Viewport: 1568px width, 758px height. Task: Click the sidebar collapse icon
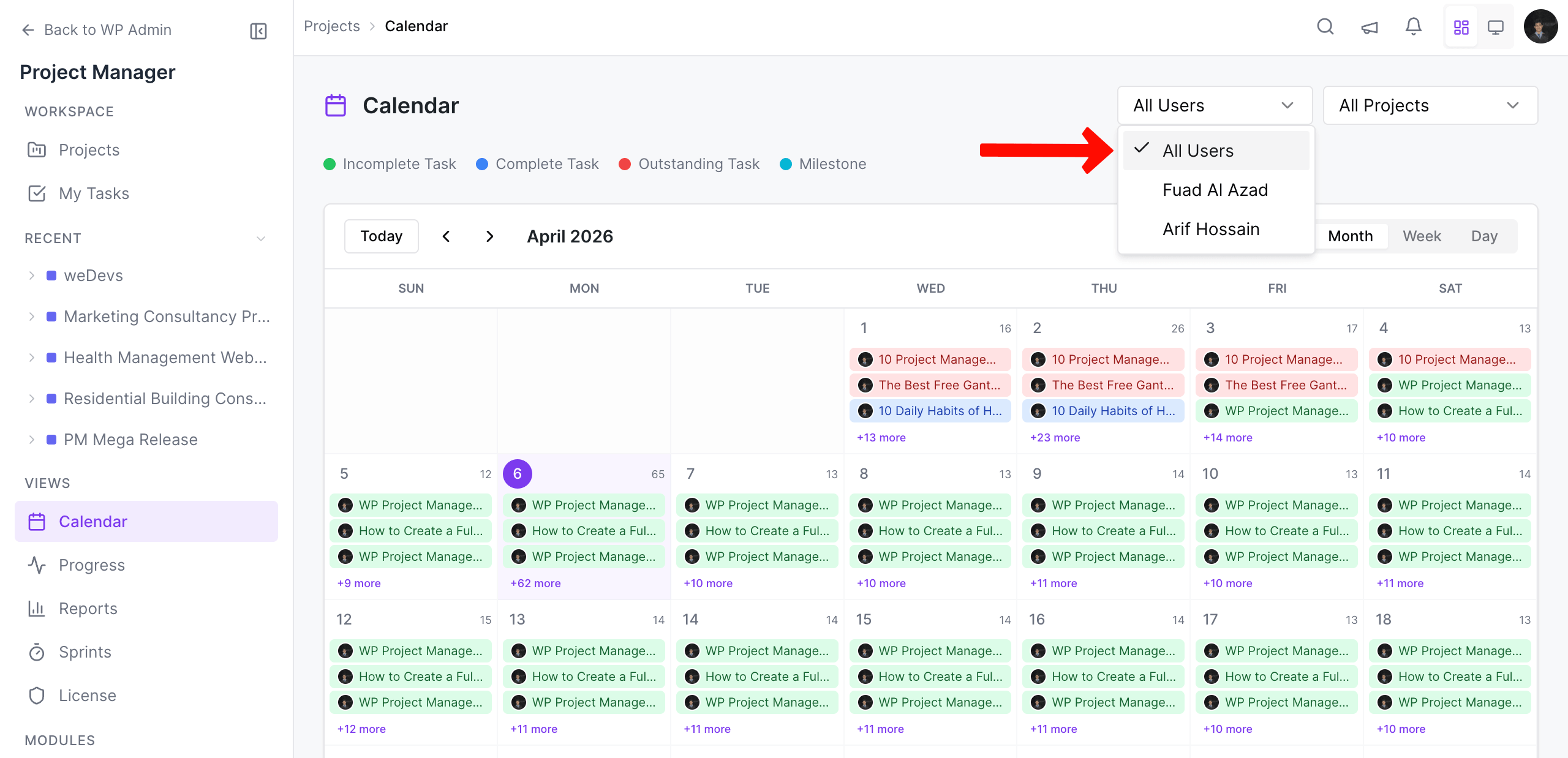(x=258, y=30)
